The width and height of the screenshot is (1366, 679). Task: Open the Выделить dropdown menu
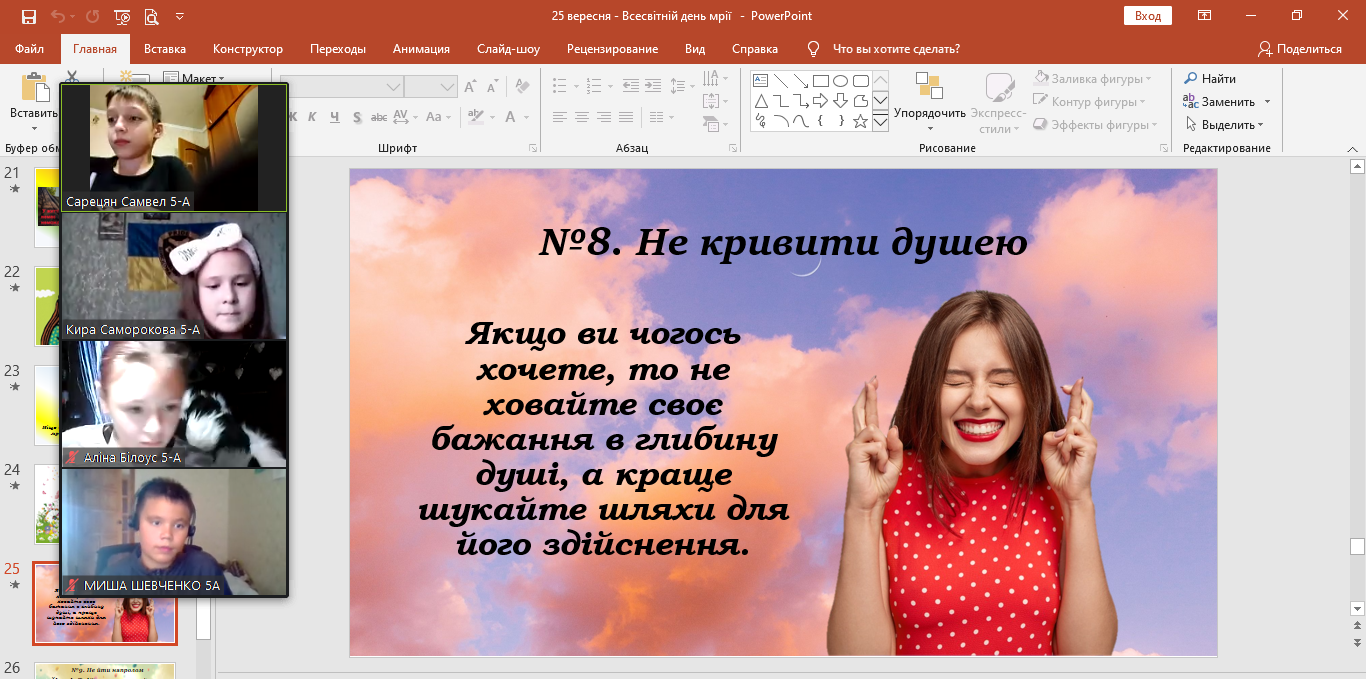[1225, 125]
